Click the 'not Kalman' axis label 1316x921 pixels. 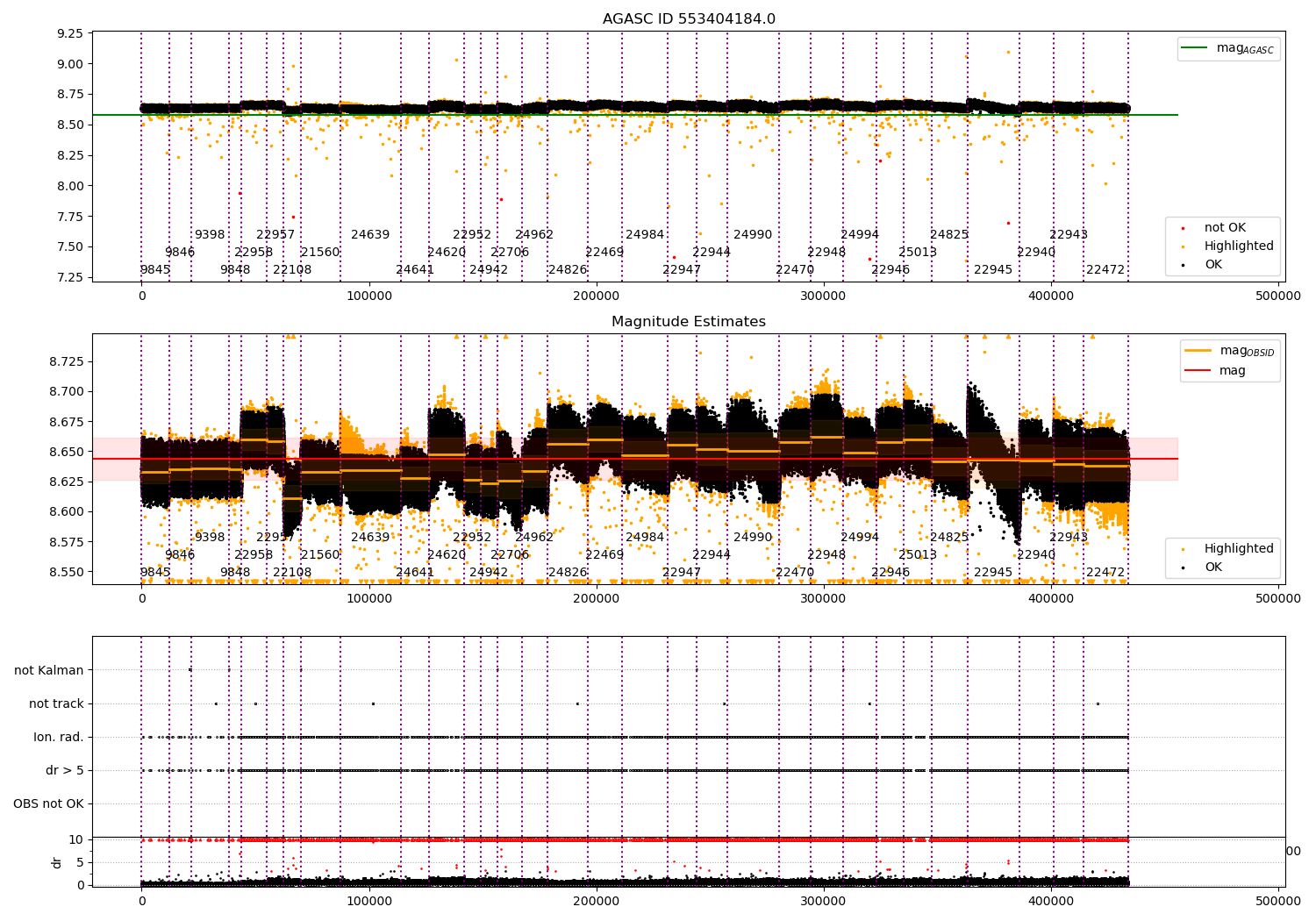click(49, 670)
